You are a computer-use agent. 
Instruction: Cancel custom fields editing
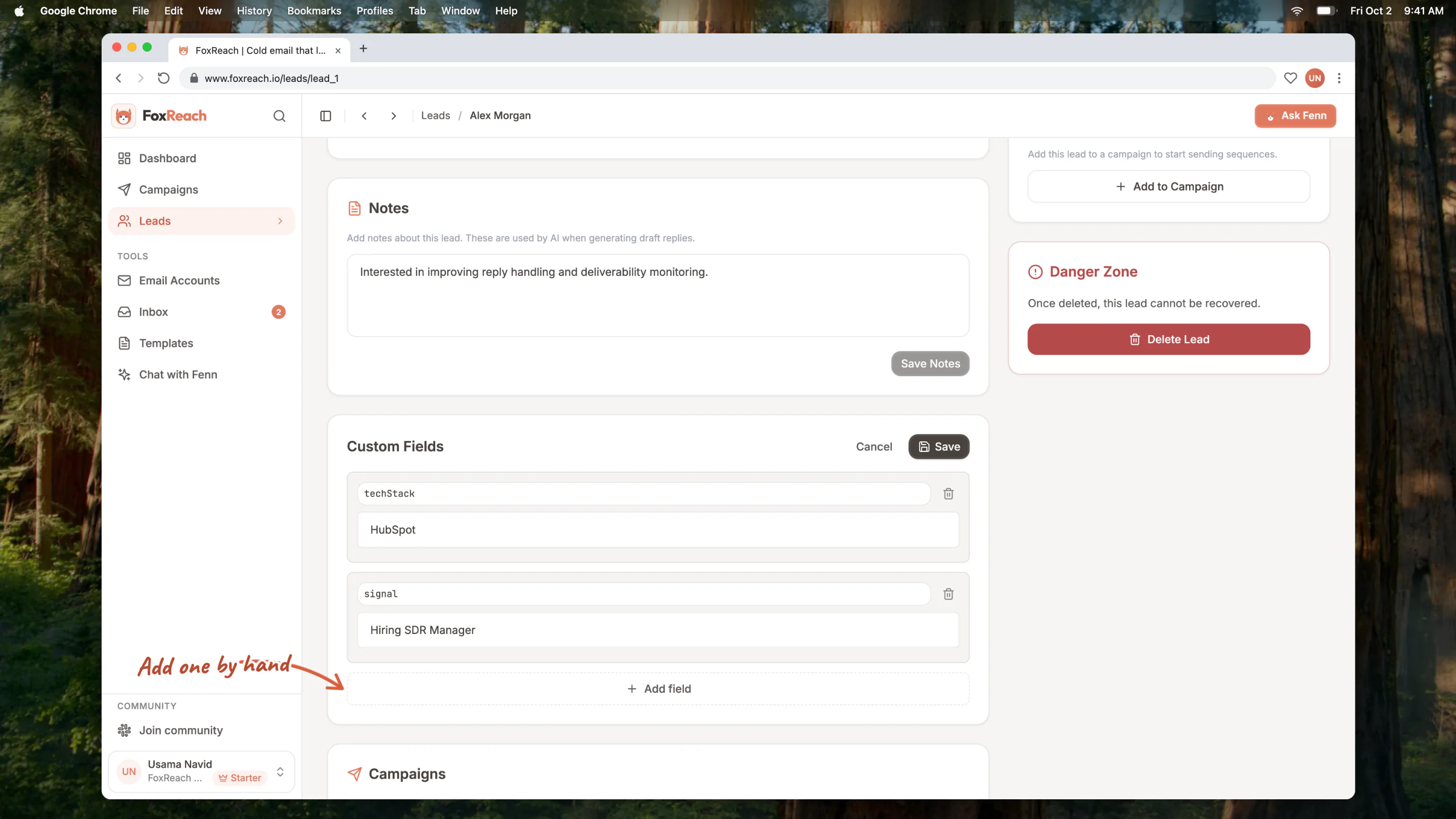click(874, 446)
